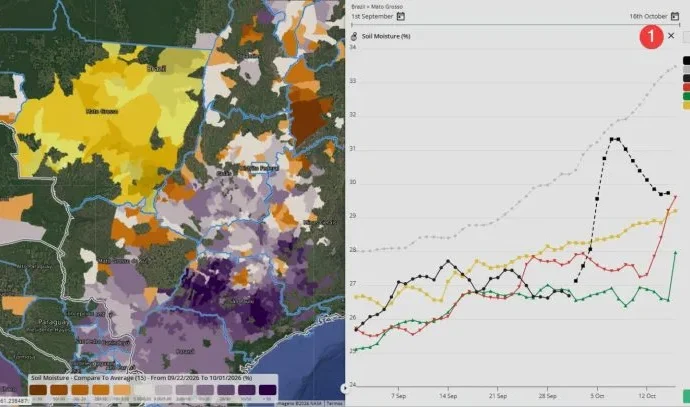This screenshot has height=407, width=690.
Task: Click the final data point of the red line
Action: click(x=675, y=197)
